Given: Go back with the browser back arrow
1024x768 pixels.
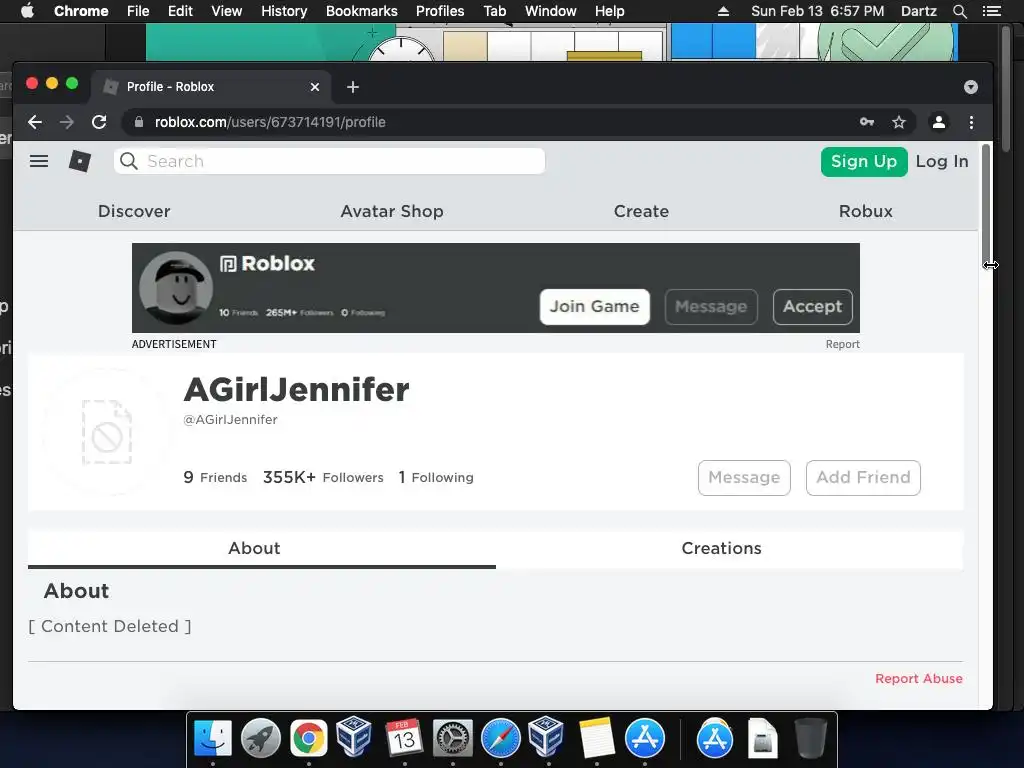Looking at the screenshot, I should click(x=35, y=122).
